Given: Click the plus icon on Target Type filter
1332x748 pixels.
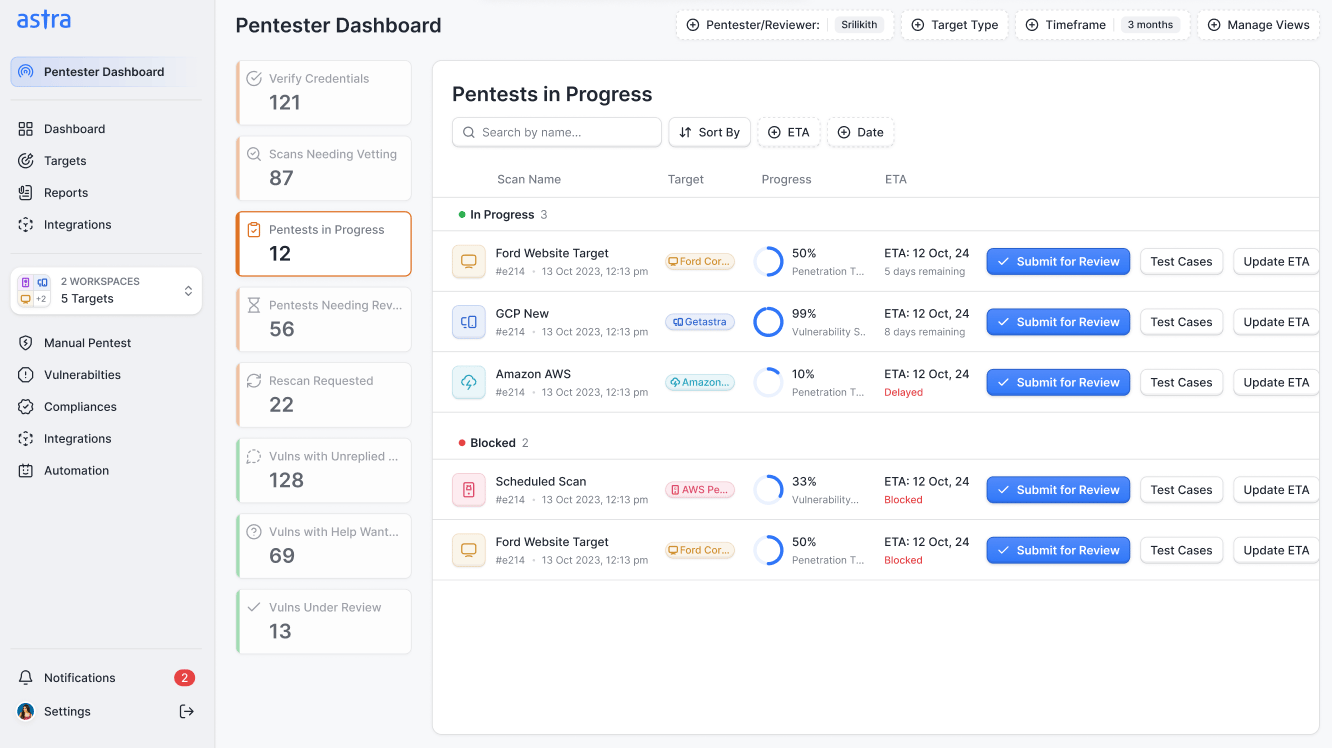Looking at the screenshot, I should click(917, 25).
